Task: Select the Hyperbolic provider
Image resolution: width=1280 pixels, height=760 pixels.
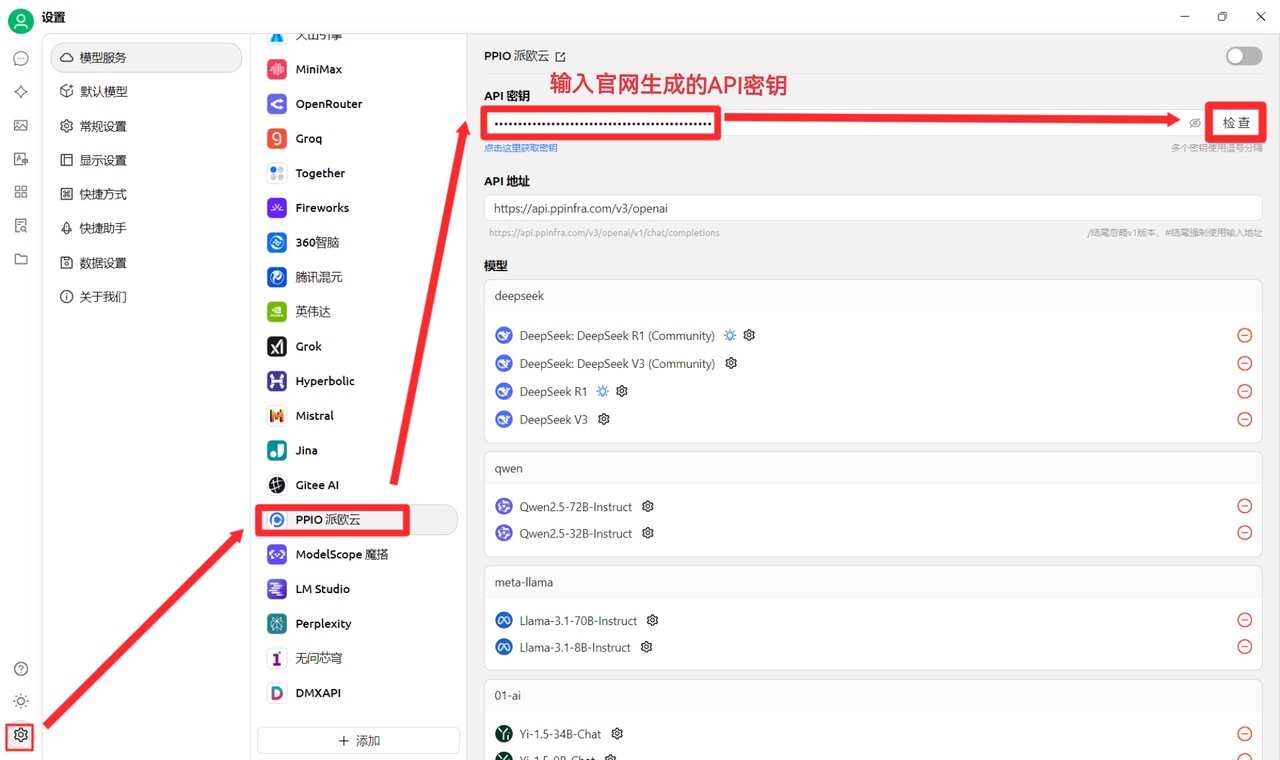Action: pos(358,381)
